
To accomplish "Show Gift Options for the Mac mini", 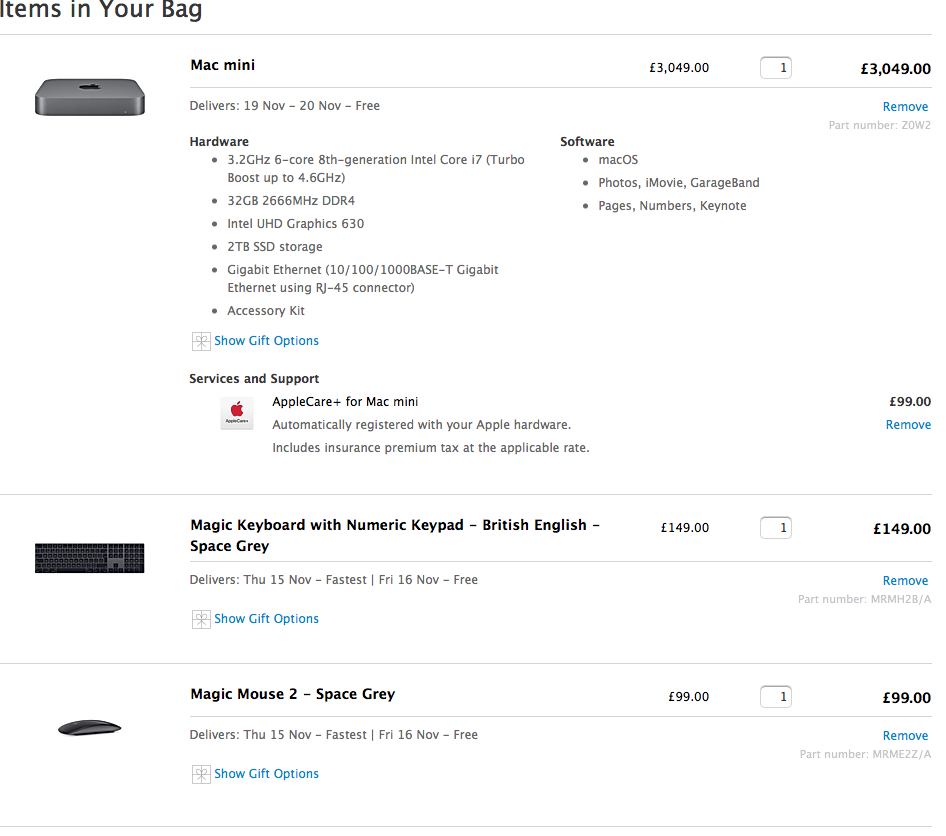I will [x=266, y=341].
